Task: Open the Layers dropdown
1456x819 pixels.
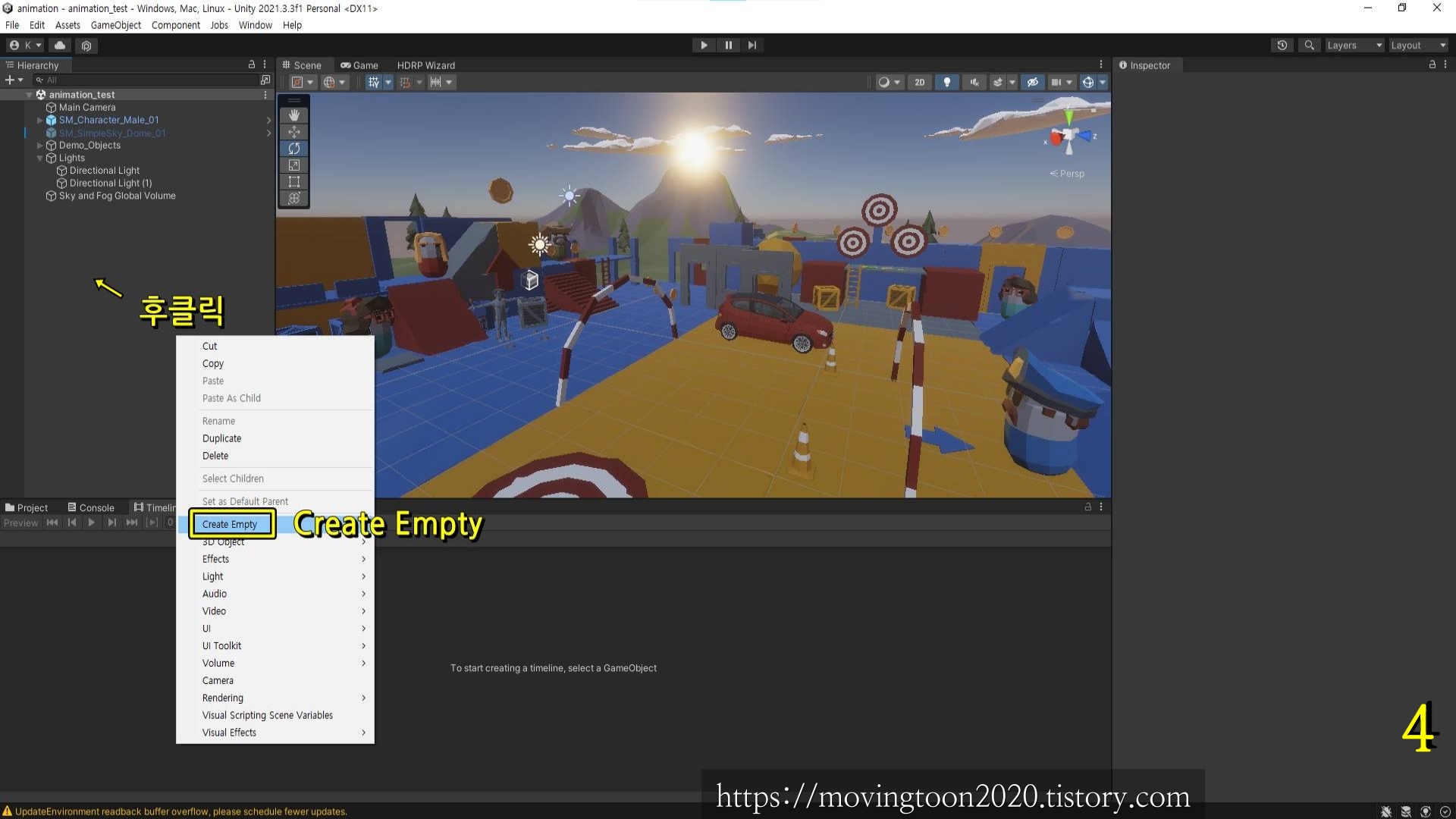Action: click(1354, 45)
